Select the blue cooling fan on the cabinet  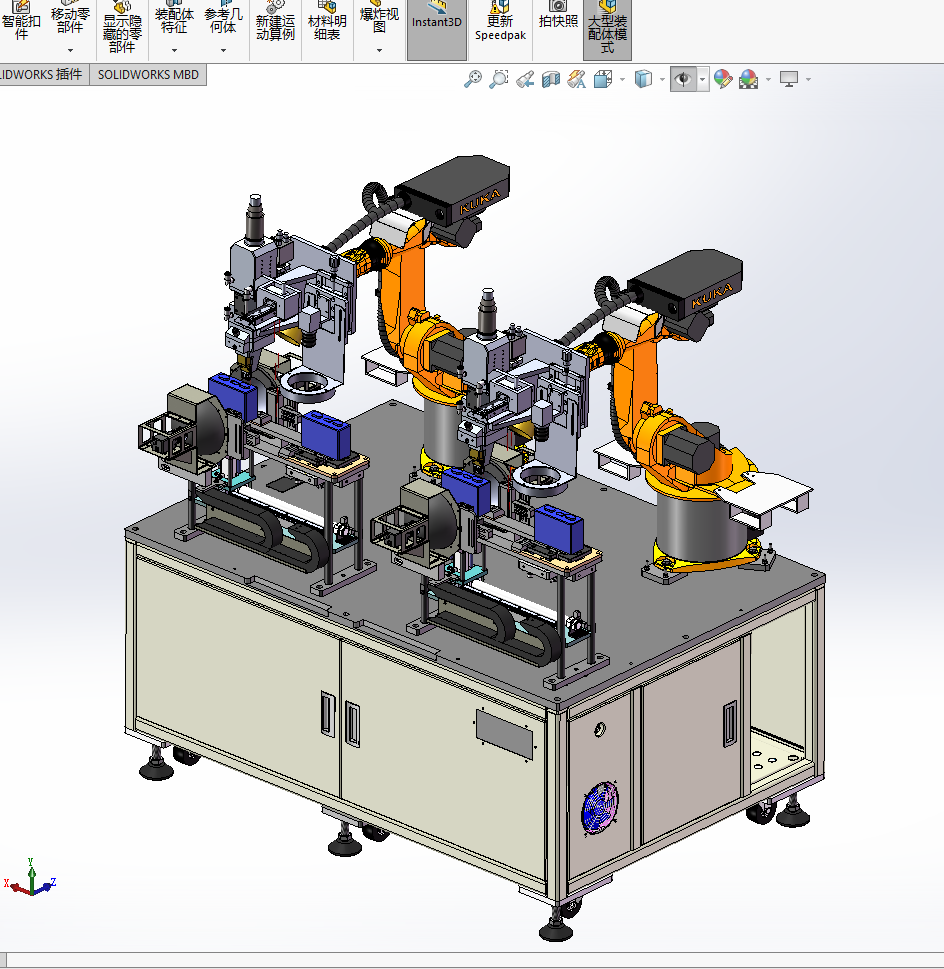(x=599, y=808)
